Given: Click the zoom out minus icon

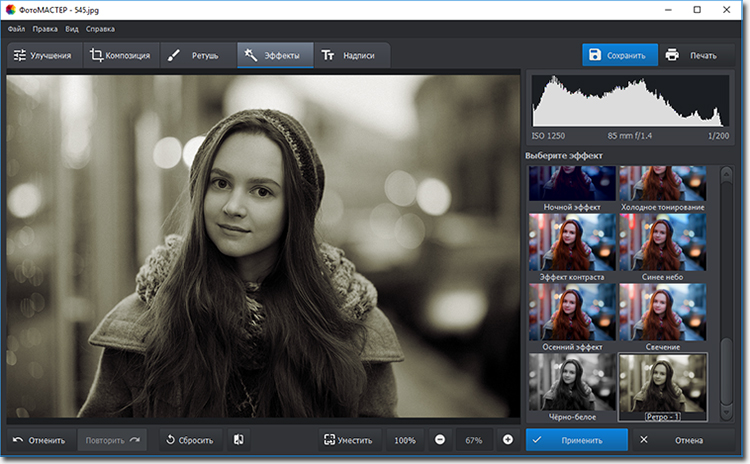Looking at the screenshot, I should click(x=440, y=440).
